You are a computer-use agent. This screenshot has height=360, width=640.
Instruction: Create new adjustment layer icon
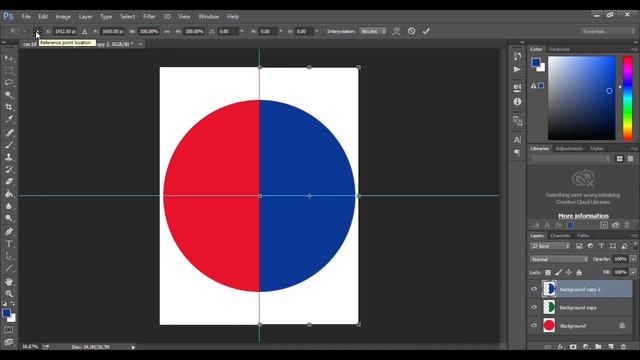(586, 347)
